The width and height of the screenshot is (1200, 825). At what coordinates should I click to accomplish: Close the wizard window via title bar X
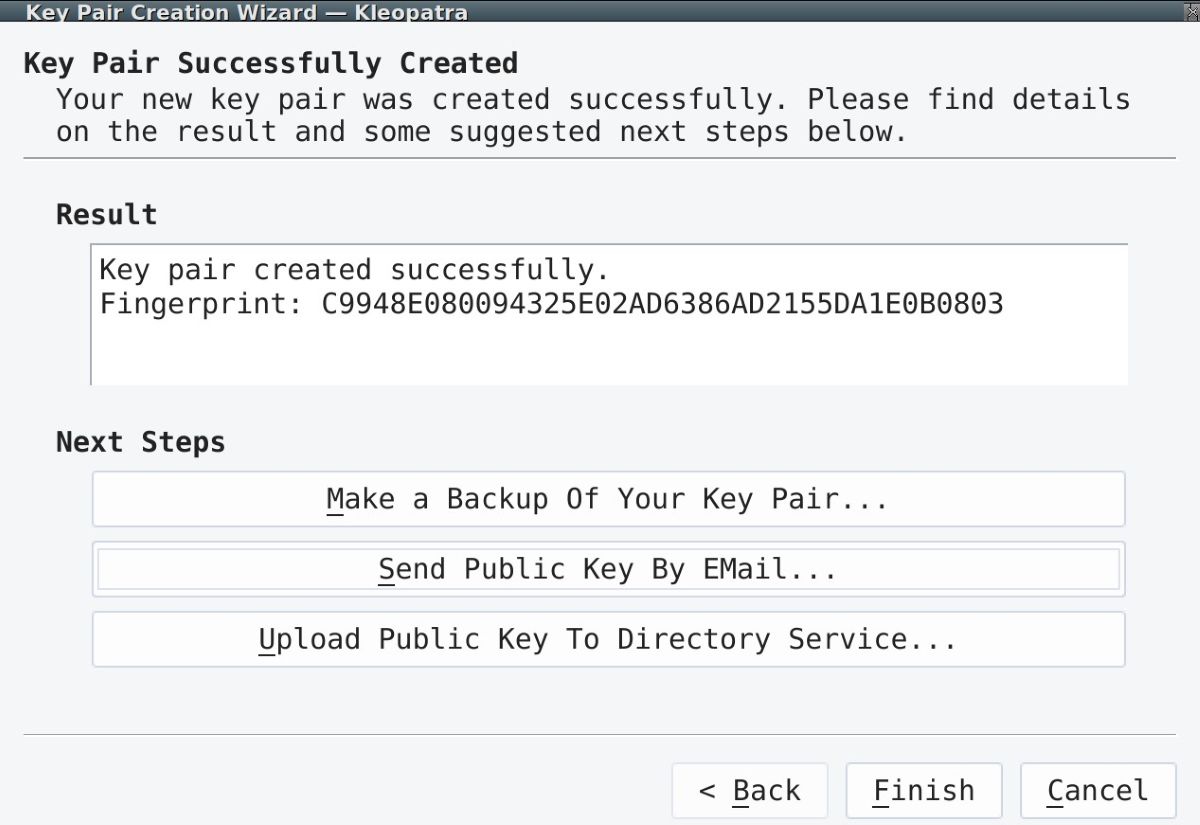coord(1188,11)
